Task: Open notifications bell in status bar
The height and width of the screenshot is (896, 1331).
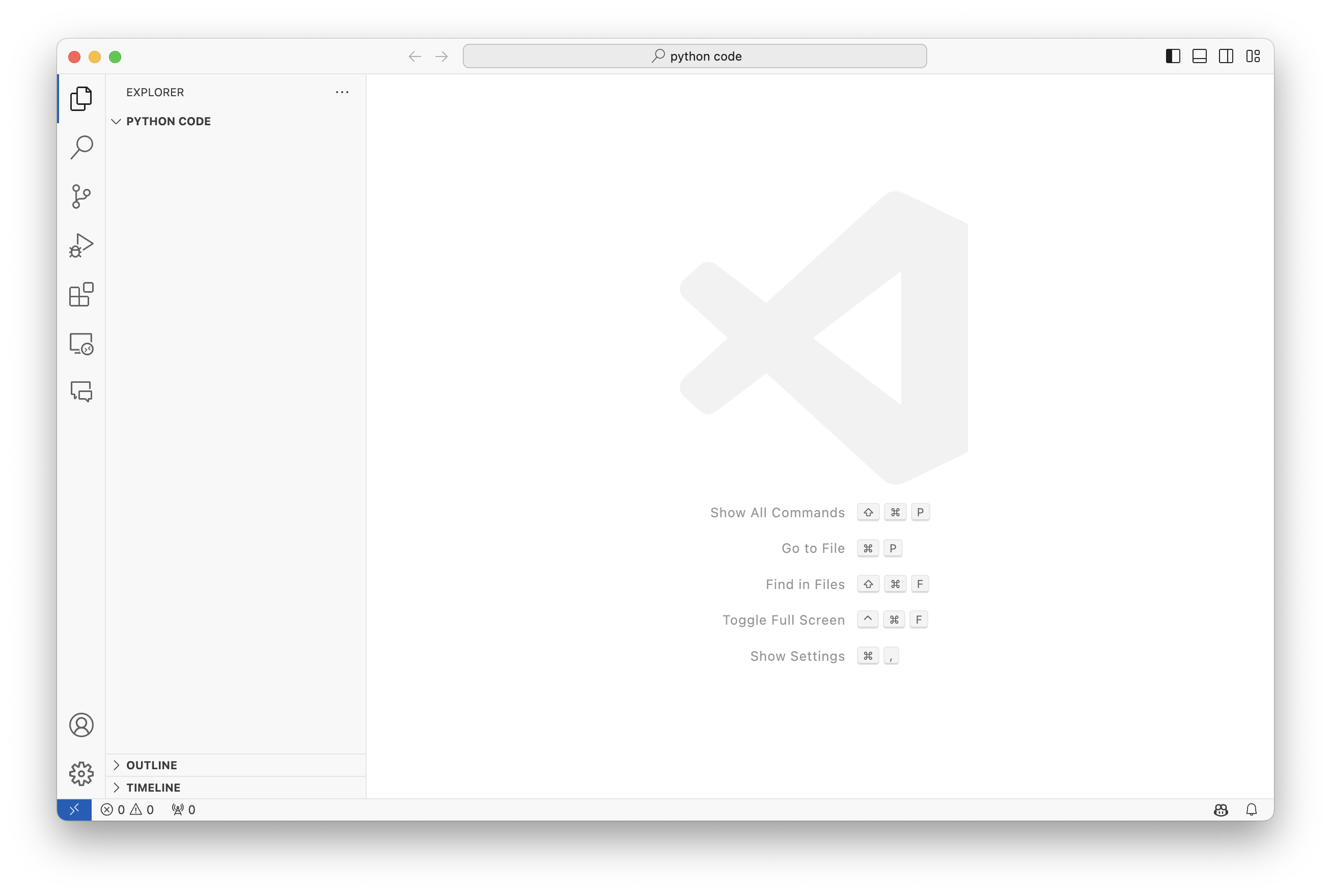Action: click(1251, 810)
